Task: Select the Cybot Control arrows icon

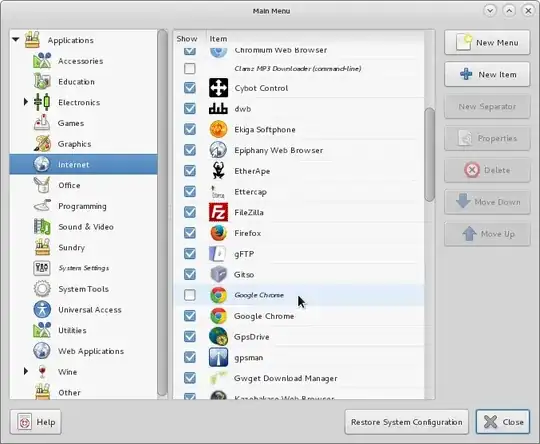Action: [x=218, y=88]
